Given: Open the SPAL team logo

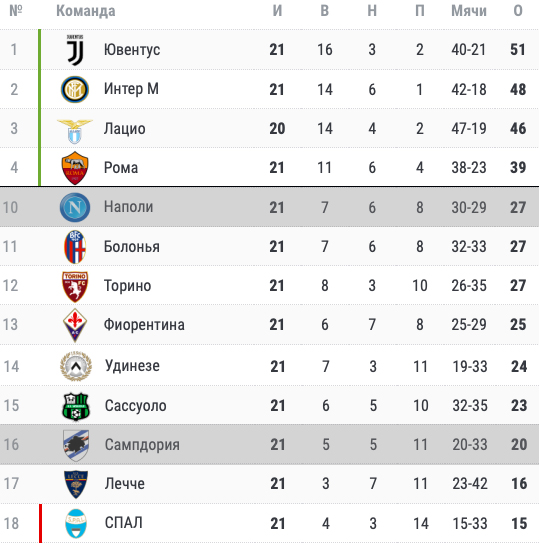Looking at the screenshot, I should click(76, 523).
